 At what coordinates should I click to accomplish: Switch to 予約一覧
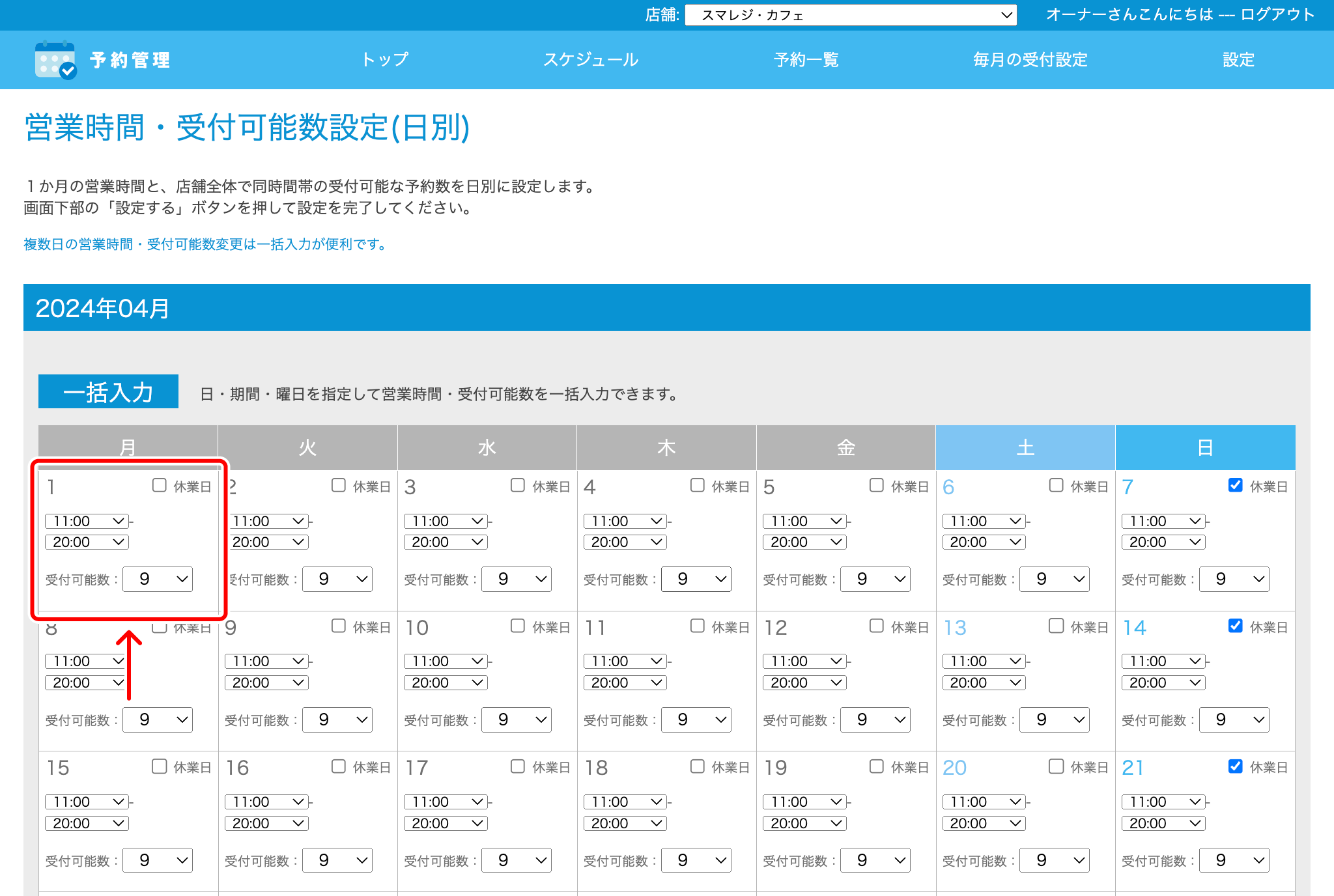click(806, 59)
